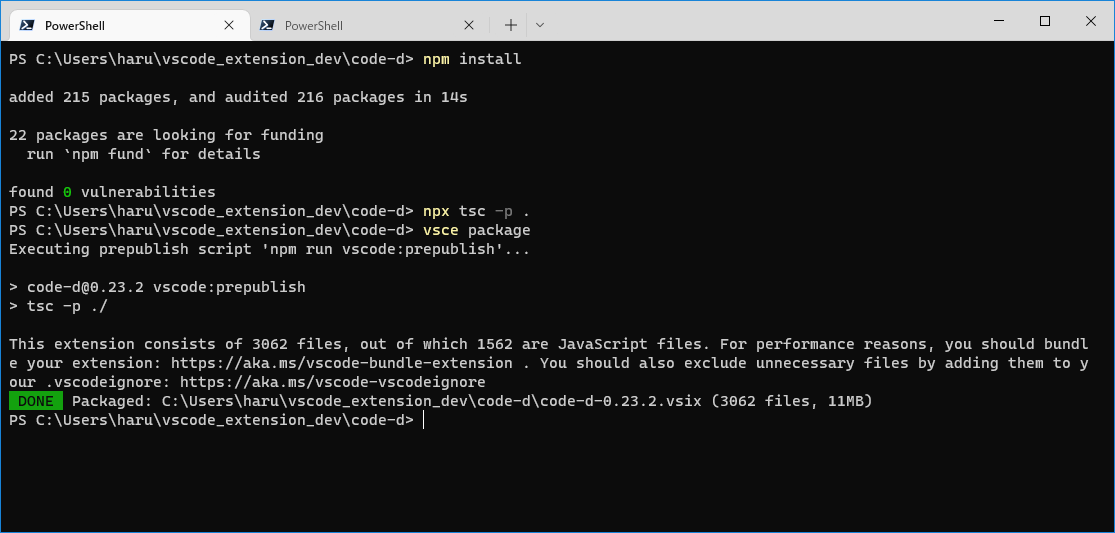The image size is (1115, 533).
Task: Open the aka.ms/vscode-bundle-extension link
Action: tap(341, 363)
